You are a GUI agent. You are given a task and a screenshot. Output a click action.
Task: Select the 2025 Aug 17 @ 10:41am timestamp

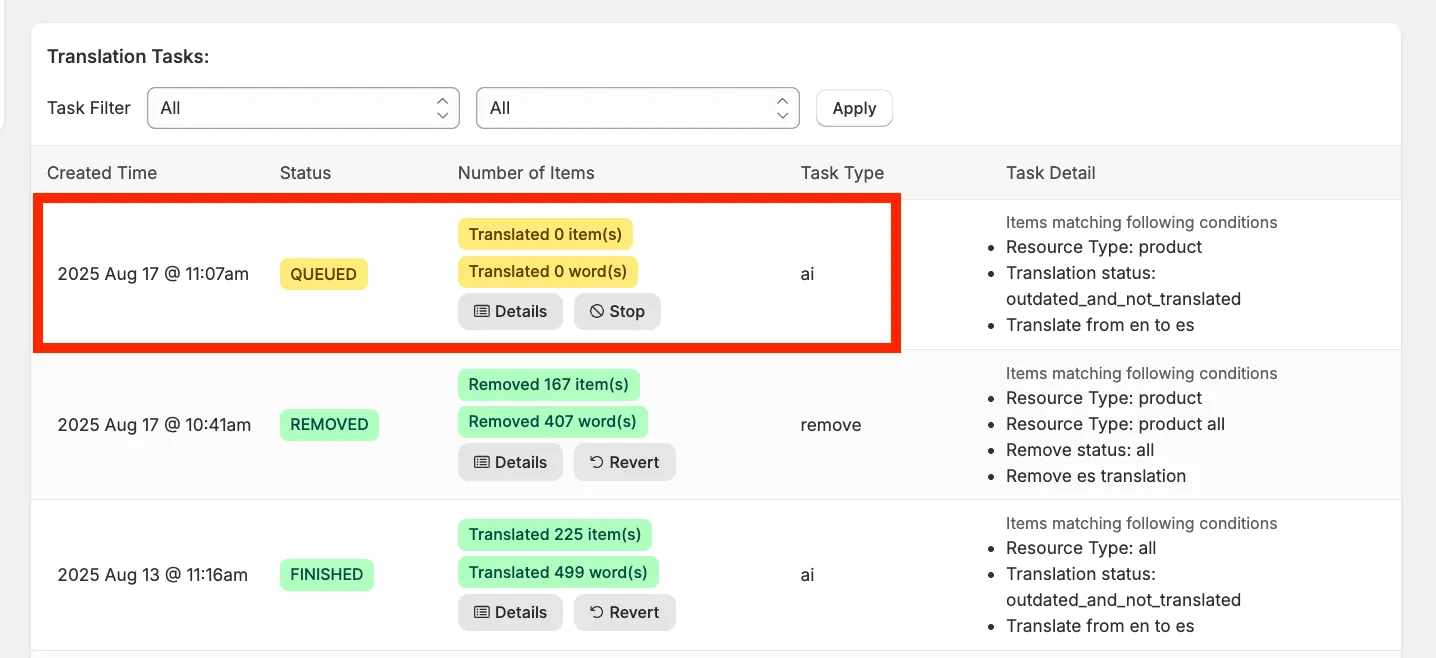(154, 425)
